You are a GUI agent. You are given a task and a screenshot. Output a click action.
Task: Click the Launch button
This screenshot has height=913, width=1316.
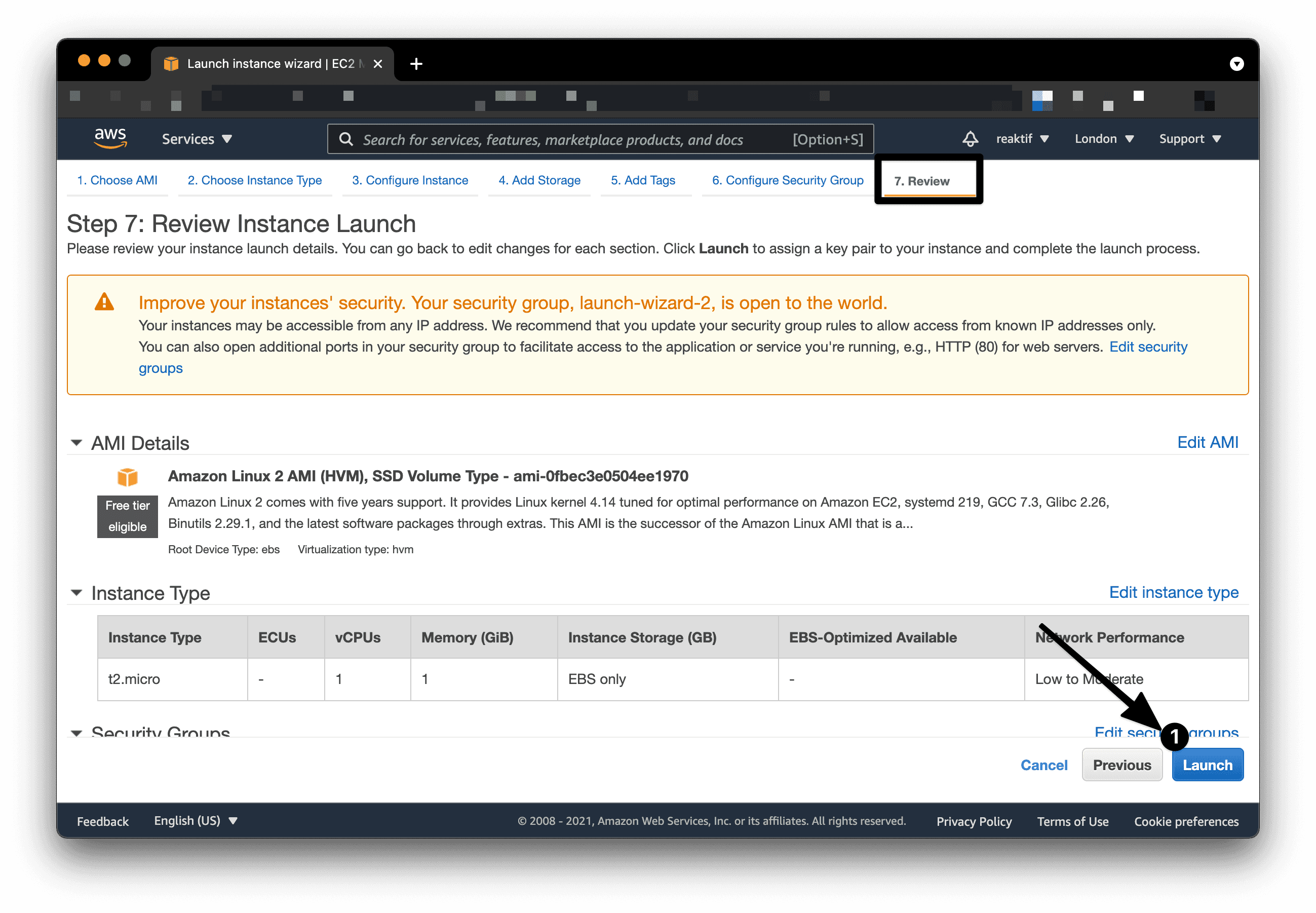pos(1207,765)
